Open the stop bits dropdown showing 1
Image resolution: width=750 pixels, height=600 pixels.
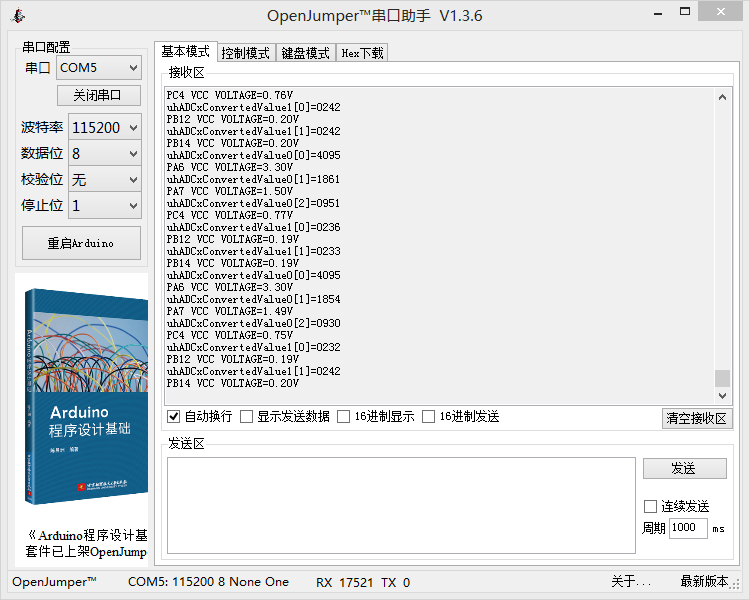click(105, 205)
